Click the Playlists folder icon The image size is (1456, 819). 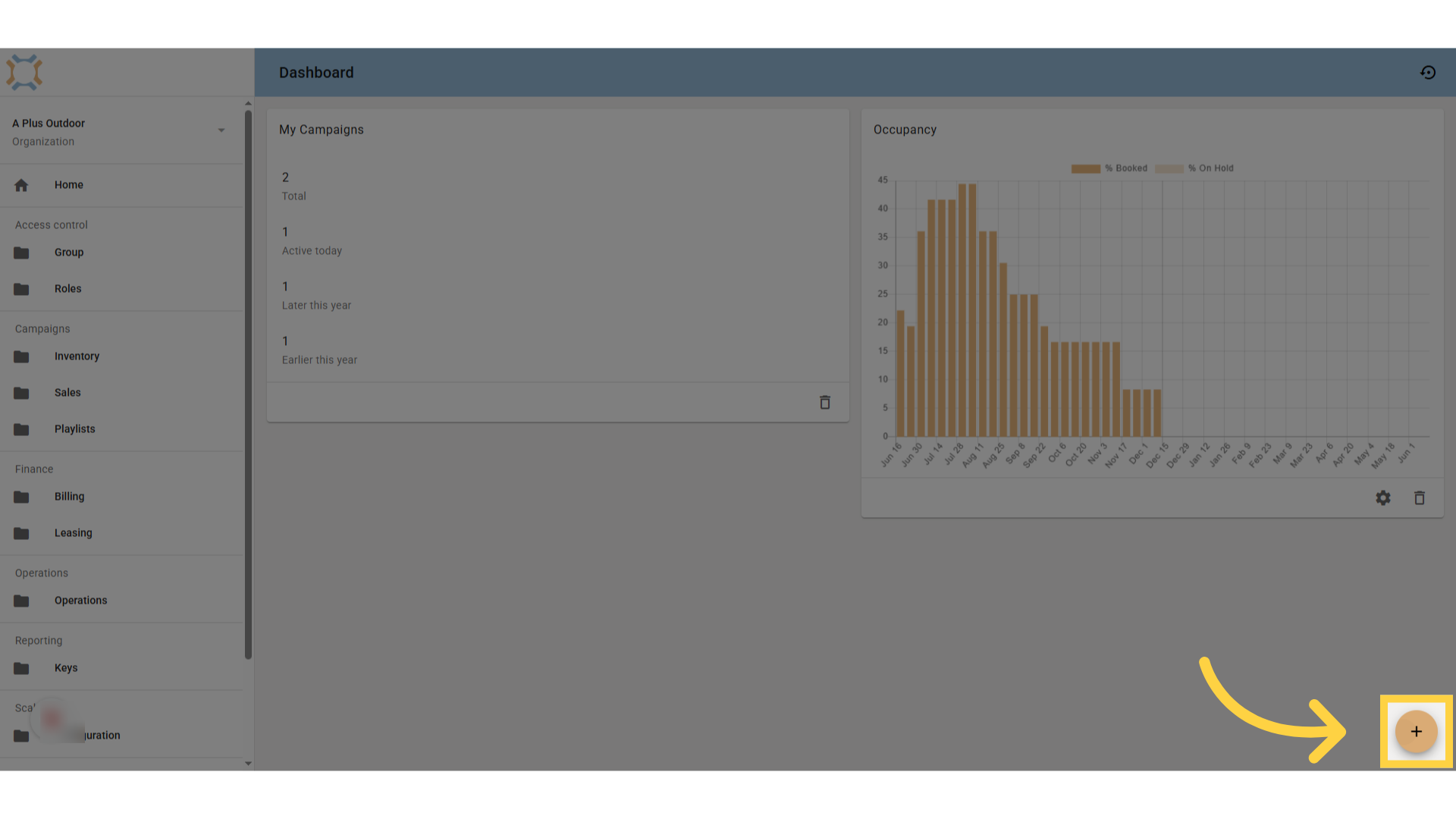coord(21,429)
